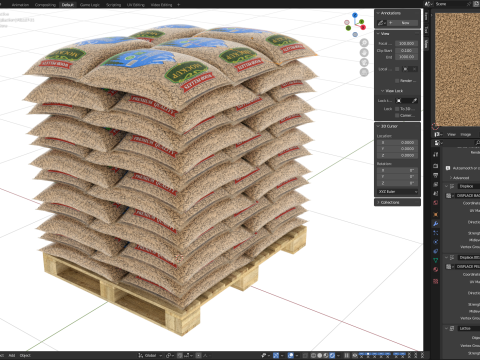Click the Focal Length value field

[406, 44]
